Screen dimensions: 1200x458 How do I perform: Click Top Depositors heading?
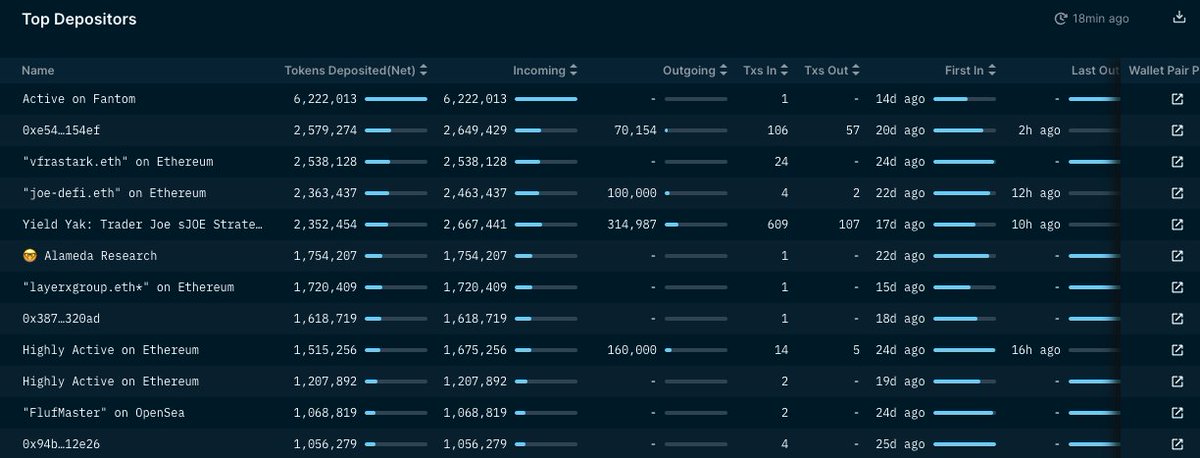[x=79, y=19]
